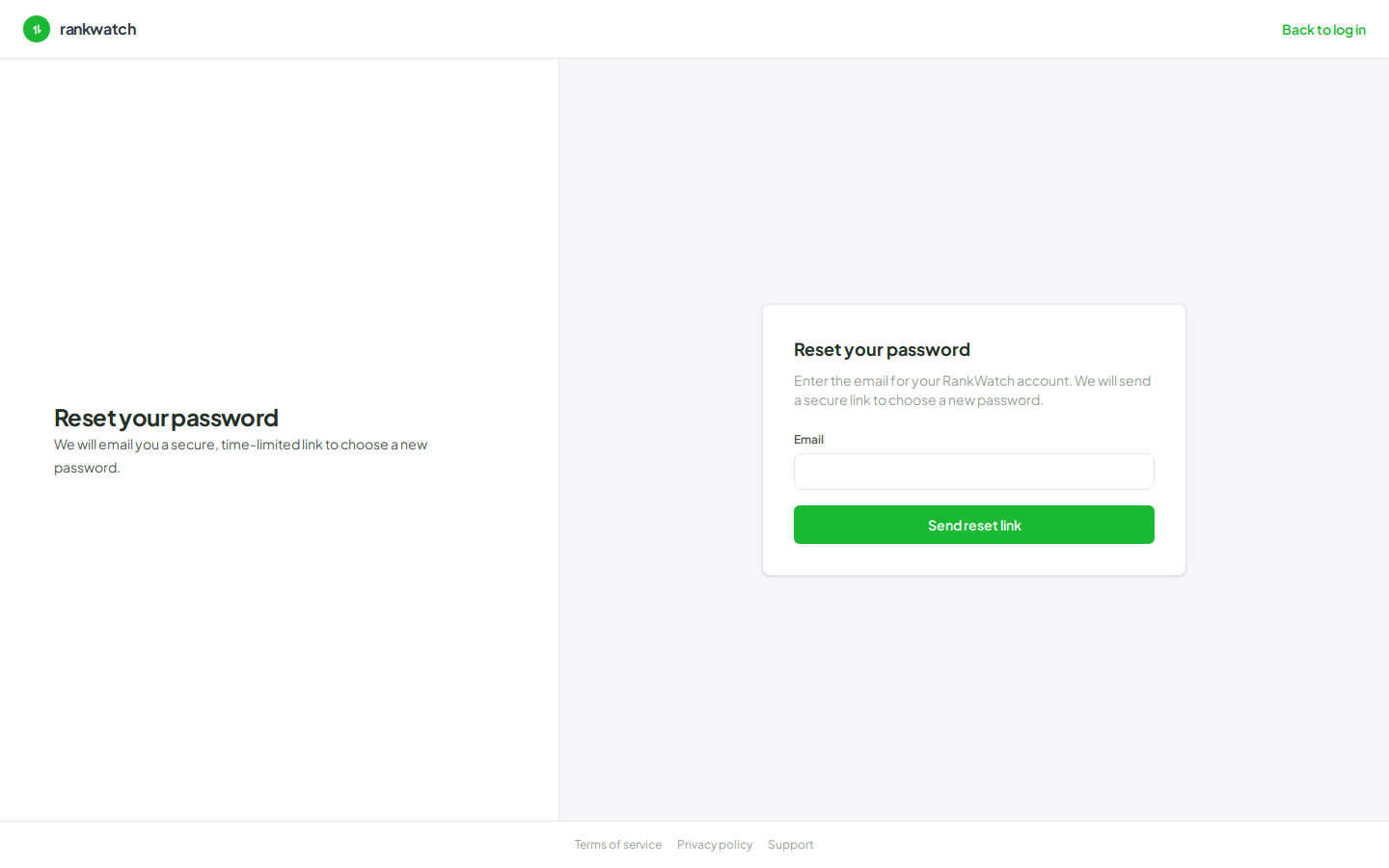
Task: Focus the Email input field
Action: point(974,472)
